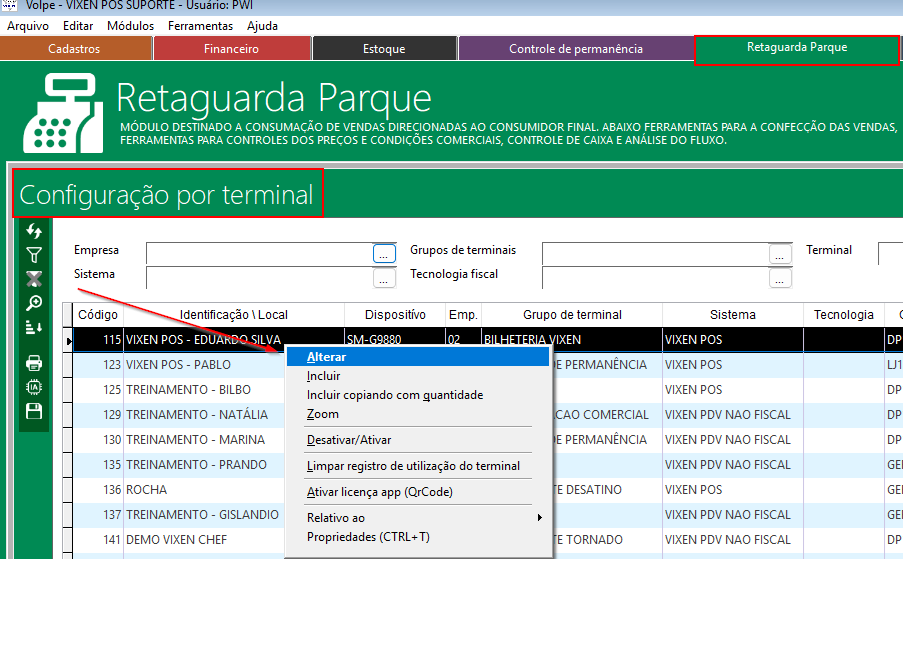Click the IA chip icon
This screenshot has height=653, width=903.
[x=34, y=386]
